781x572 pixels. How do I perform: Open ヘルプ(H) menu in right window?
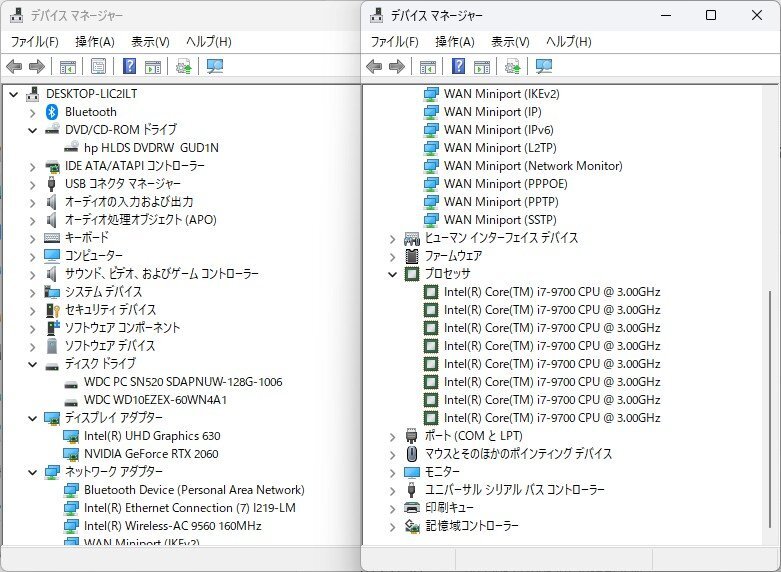(x=568, y=42)
